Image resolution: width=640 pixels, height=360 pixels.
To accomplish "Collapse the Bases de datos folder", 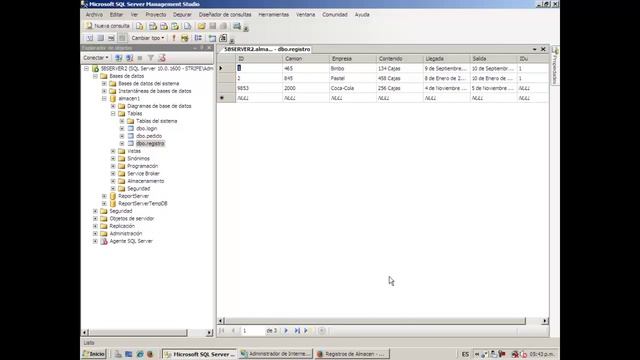I will coord(95,76).
